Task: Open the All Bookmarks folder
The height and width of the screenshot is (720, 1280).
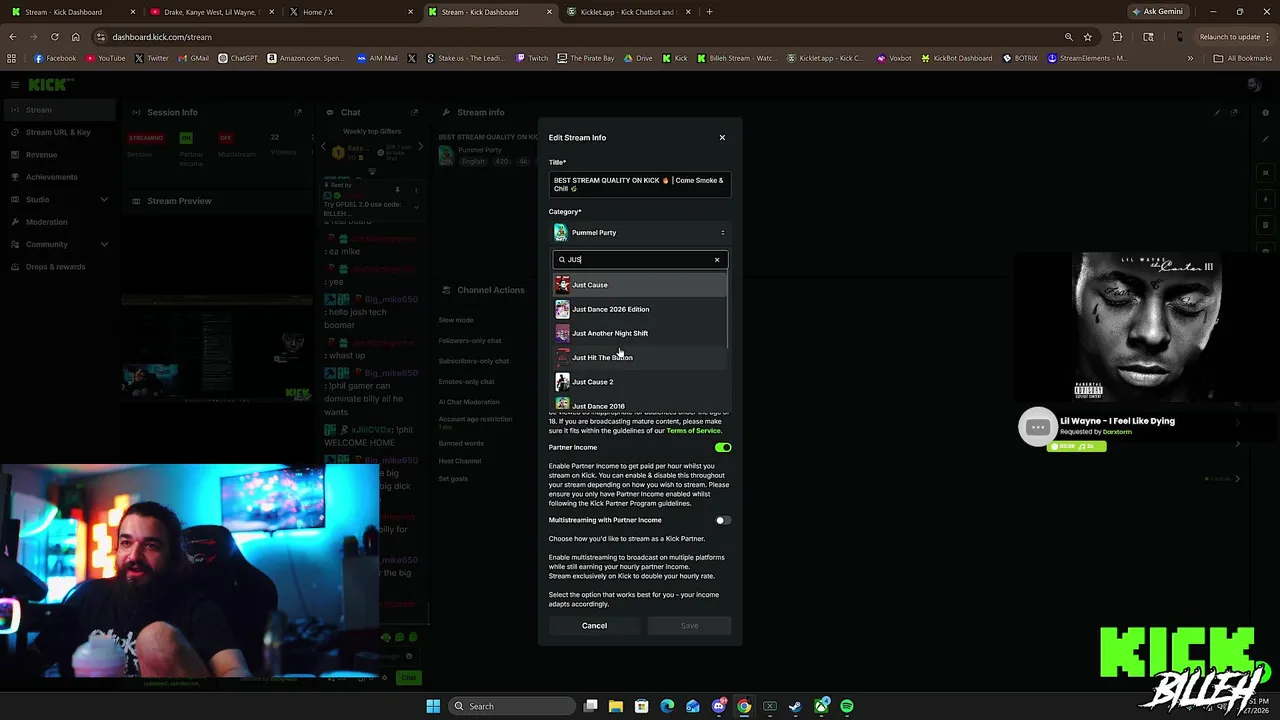Action: 1242,58
